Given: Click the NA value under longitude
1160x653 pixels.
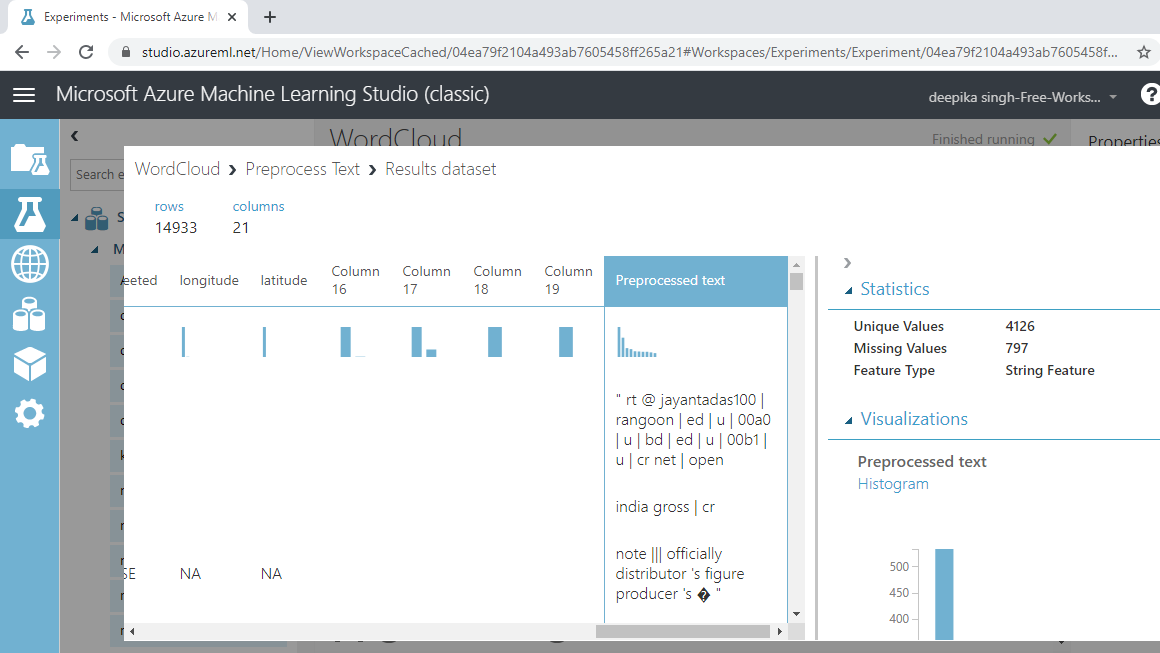Looking at the screenshot, I should click(x=190, y=574).
